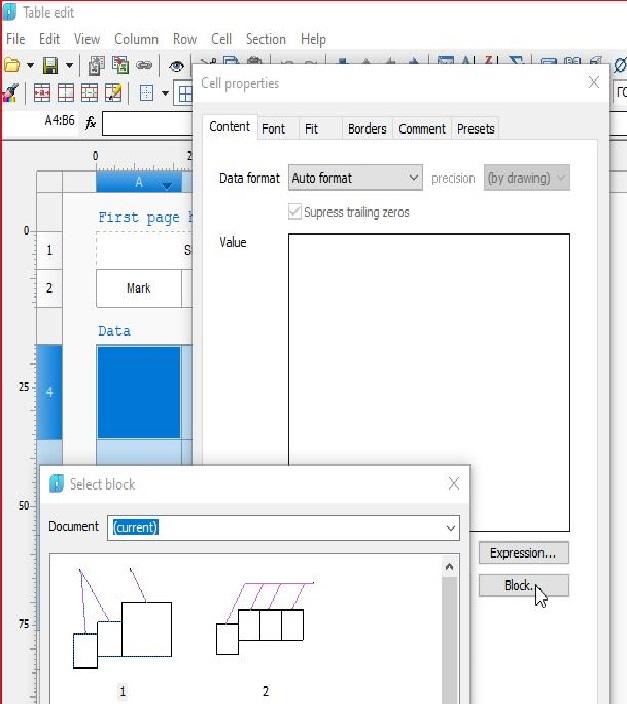Click the open folder icon in toolbar
The height and width of the screenshot is (704, 627).
(11, 66)
